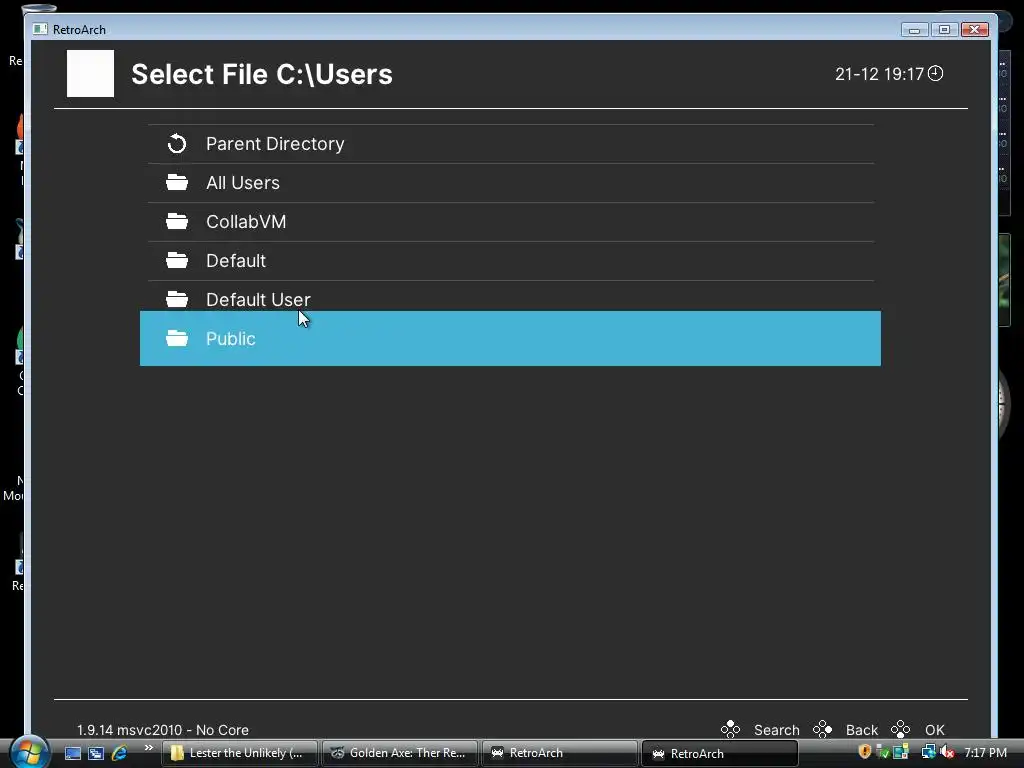This screenshot has width=1024, height=768.
Task: Click the 7:17 PM taskbar clock
Action: pos(985,752)
